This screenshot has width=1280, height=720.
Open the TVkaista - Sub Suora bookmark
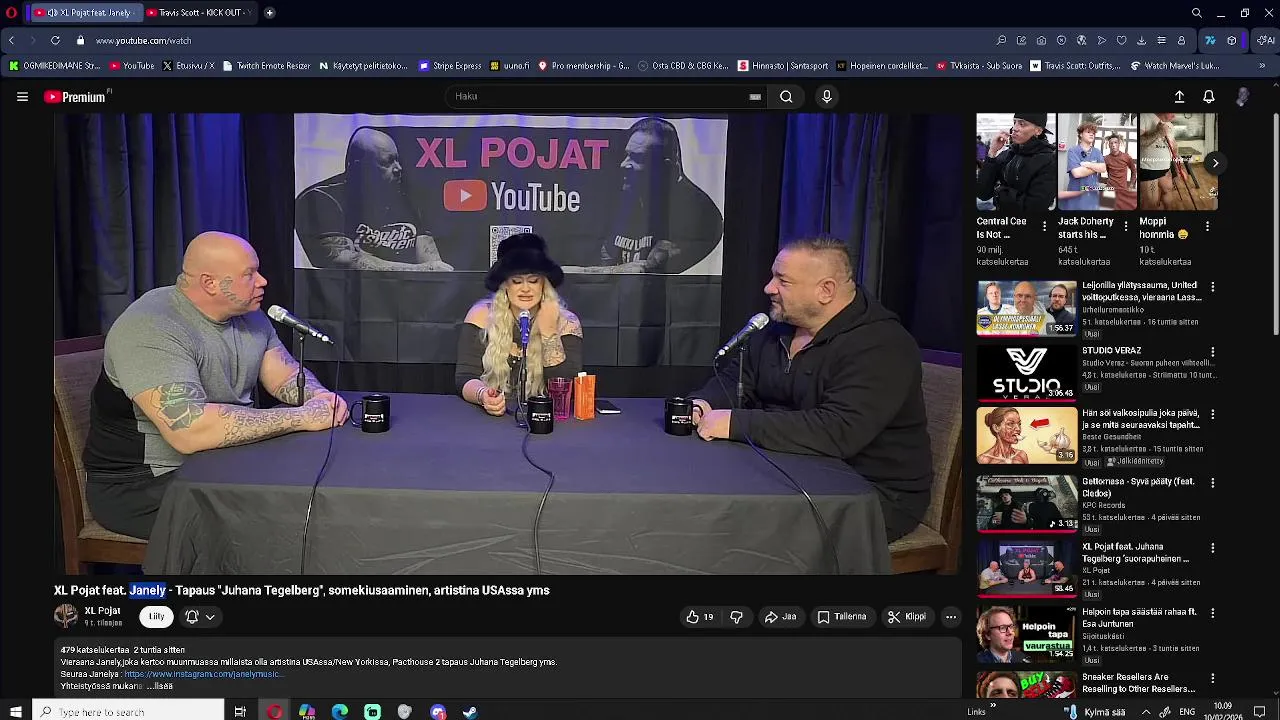979,66
